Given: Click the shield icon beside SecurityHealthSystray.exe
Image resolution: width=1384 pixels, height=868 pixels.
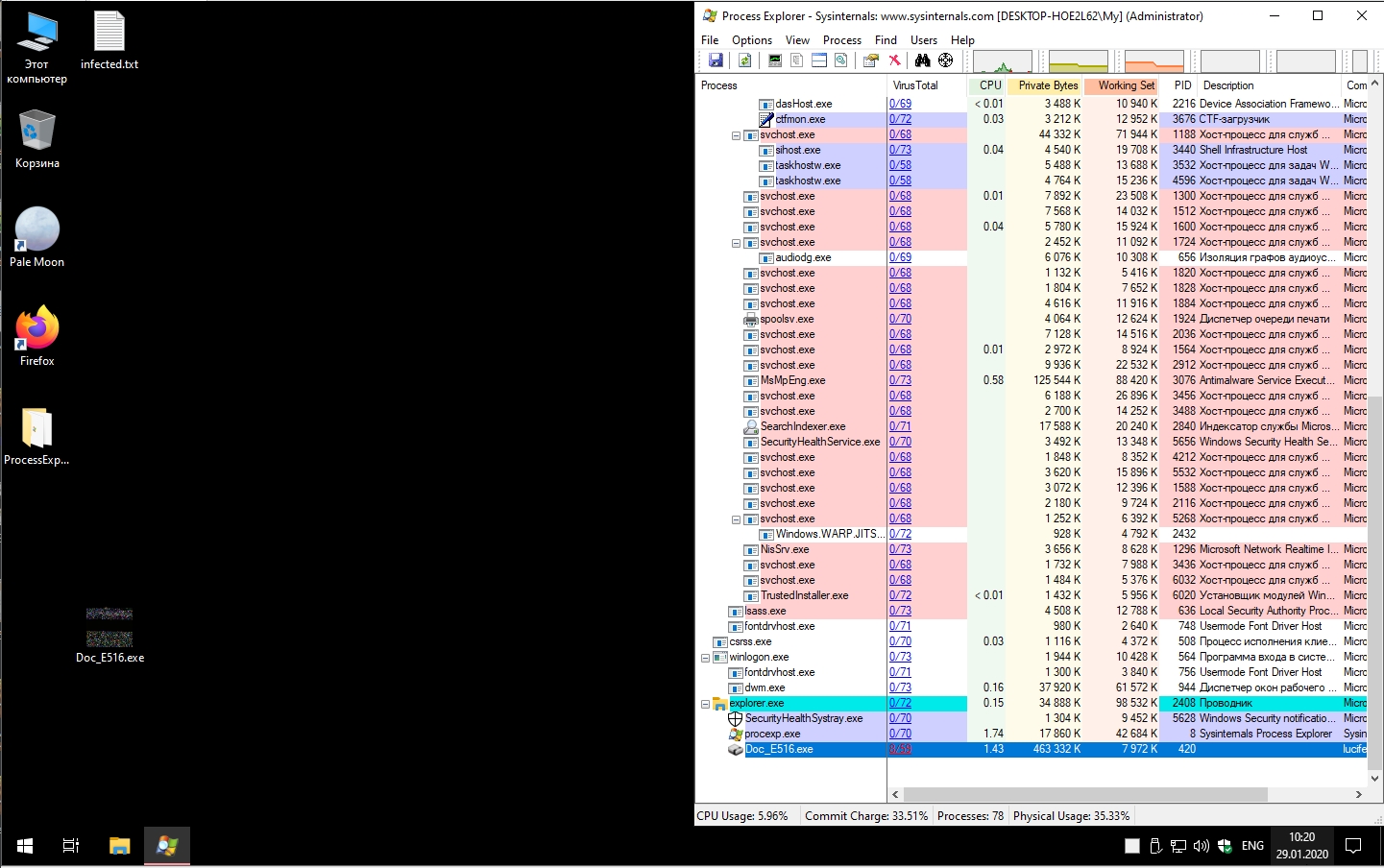Looking at the screenshot, I should tap(736, 718).
